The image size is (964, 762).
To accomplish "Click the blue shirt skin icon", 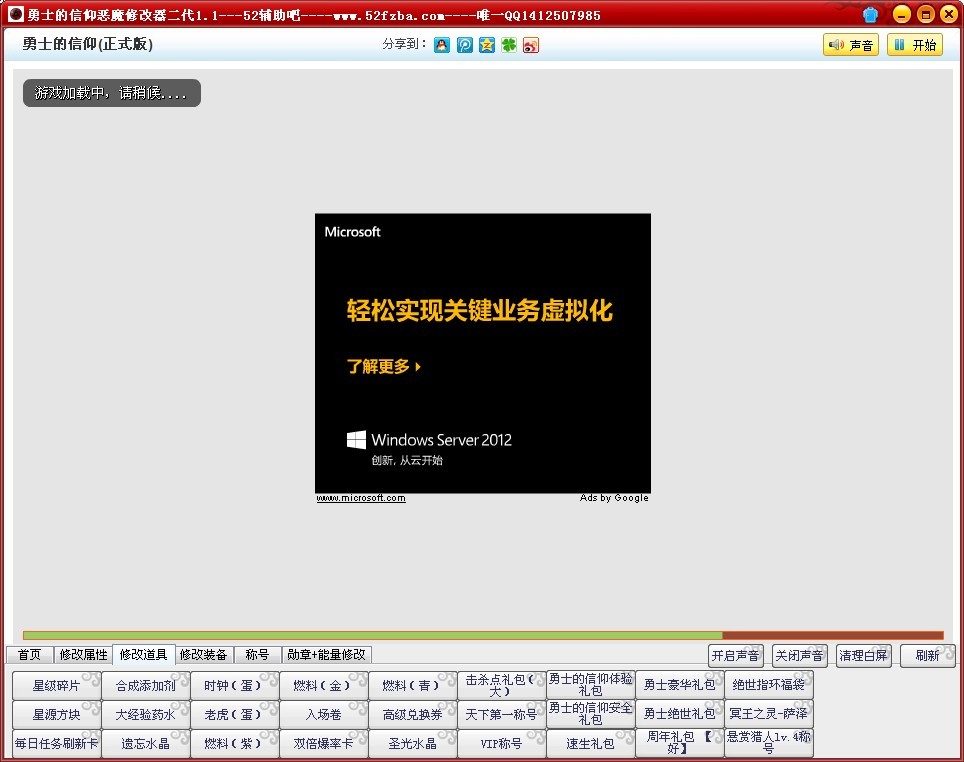I will click(x=870, y=14).
